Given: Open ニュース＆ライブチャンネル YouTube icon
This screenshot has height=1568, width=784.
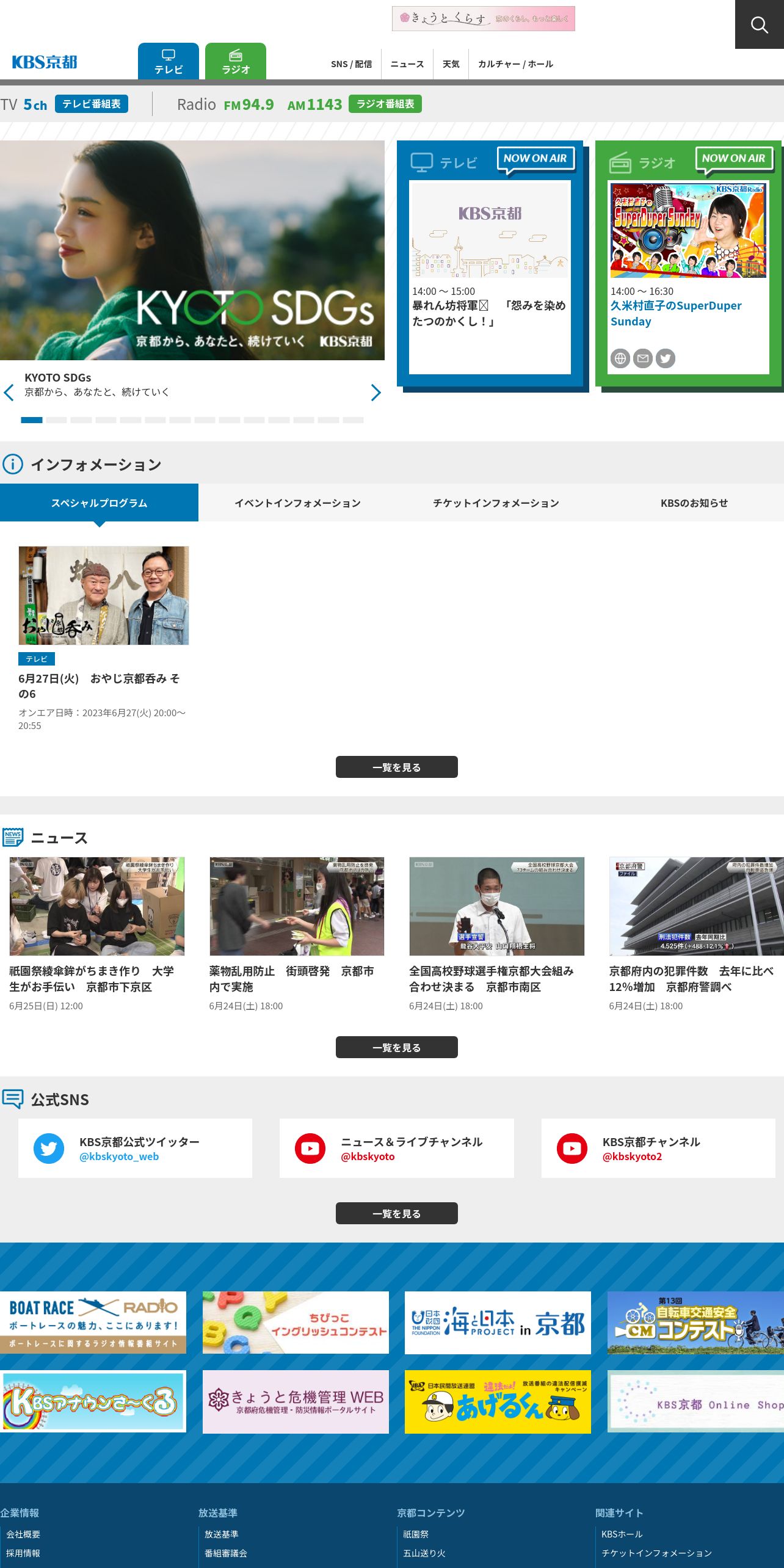Looking at the screenshot, I should 310,1149.
